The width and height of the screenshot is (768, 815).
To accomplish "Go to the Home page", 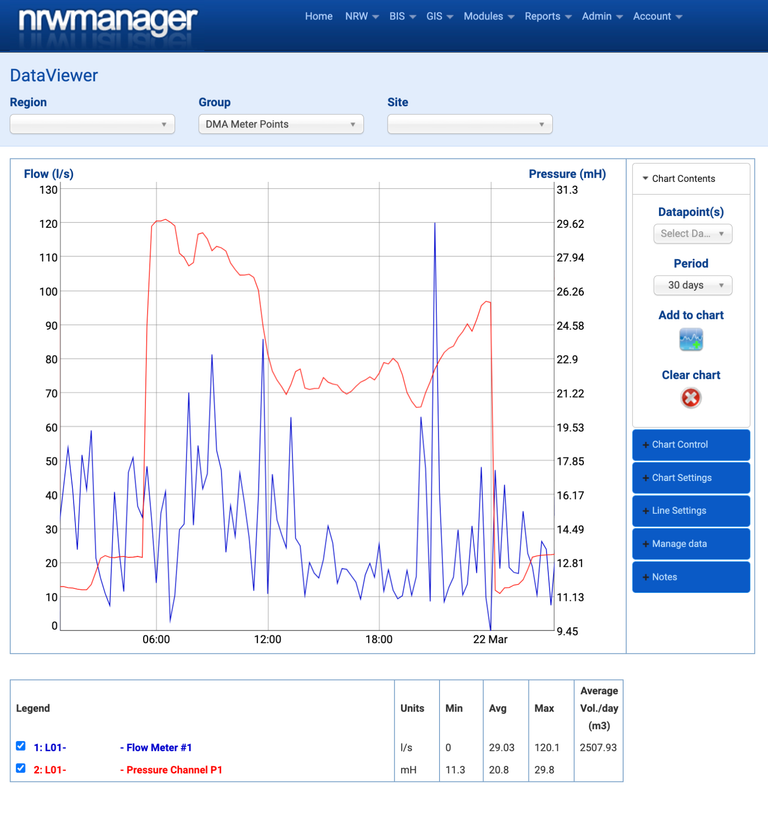I will pyautogui.click(x=318, y=17).
